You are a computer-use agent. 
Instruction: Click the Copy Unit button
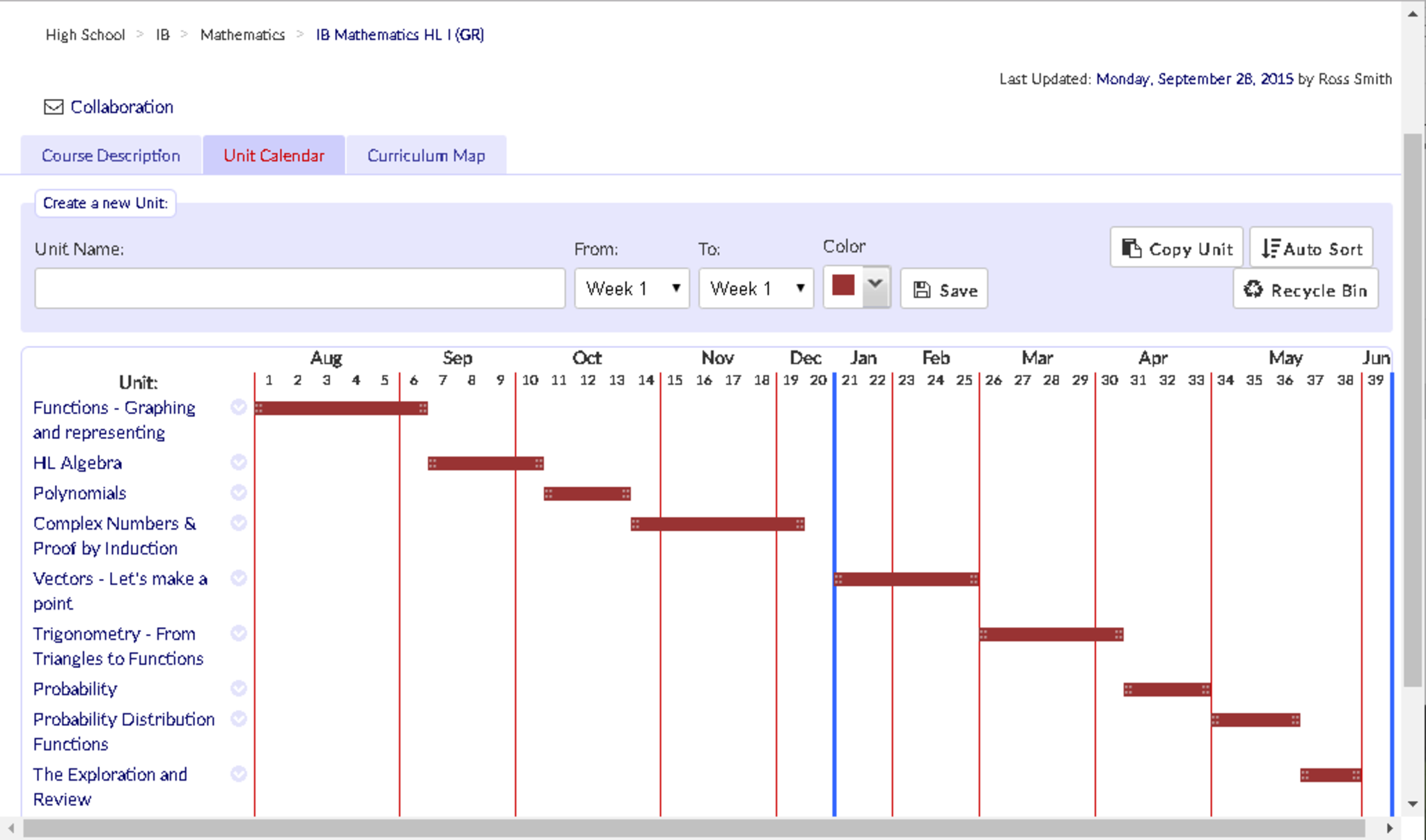pyautogui.click(x=1176, y=248)
